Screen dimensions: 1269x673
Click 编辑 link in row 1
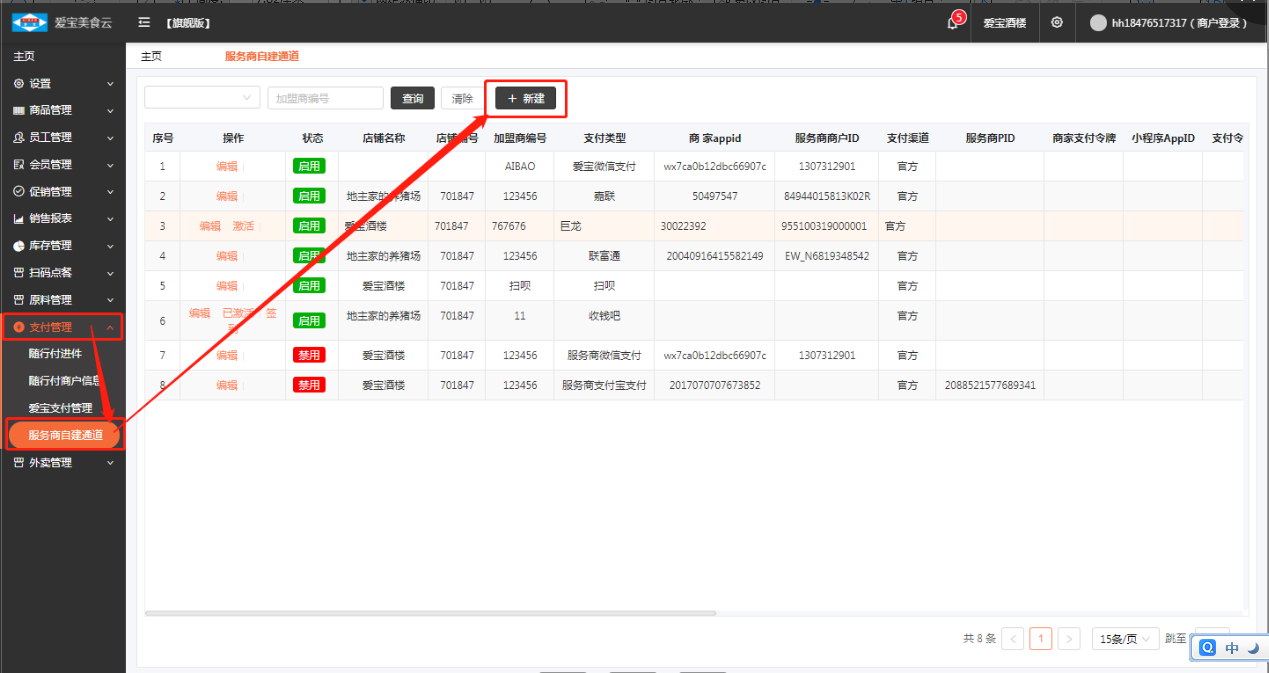[227, 167]
